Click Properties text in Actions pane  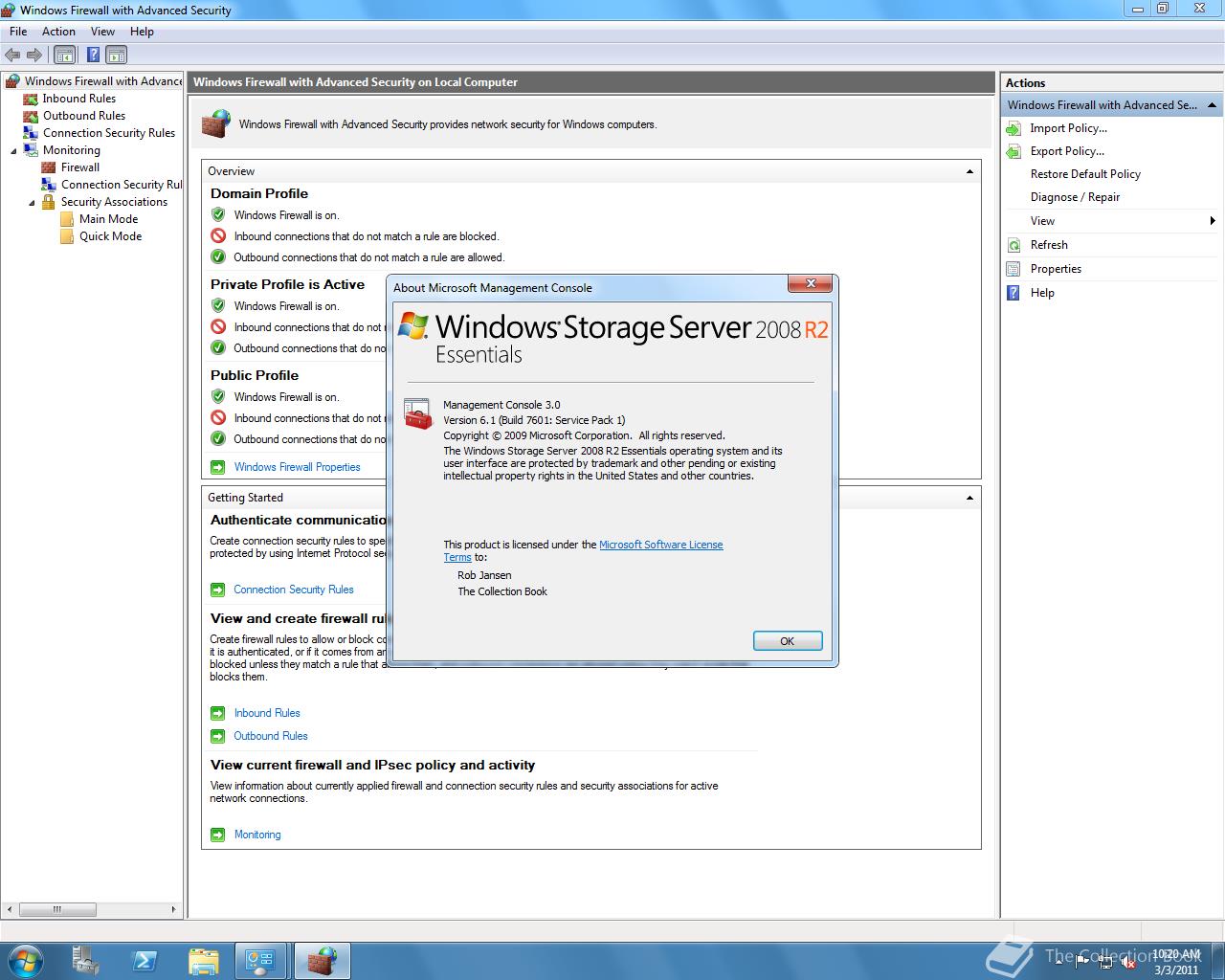tap(1056, 269)
